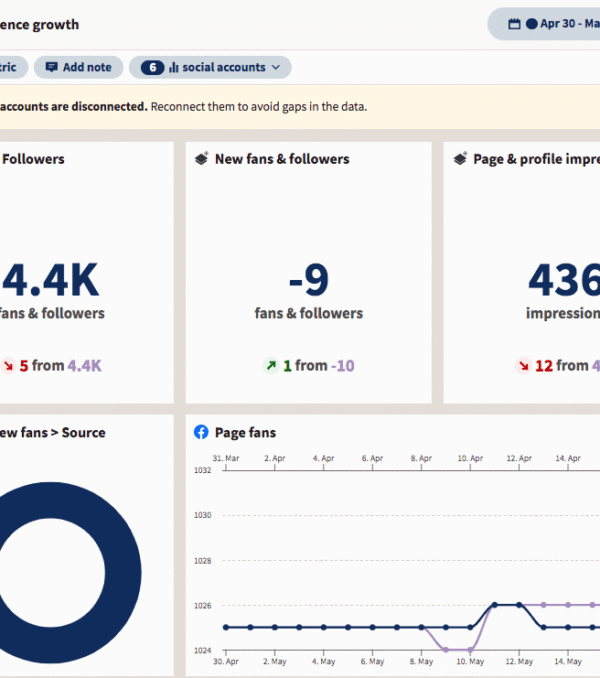Image resolution: width=600 pixels, height=678 pixels.
Task: Click the 12. May x-axis label
Action: 519,662
